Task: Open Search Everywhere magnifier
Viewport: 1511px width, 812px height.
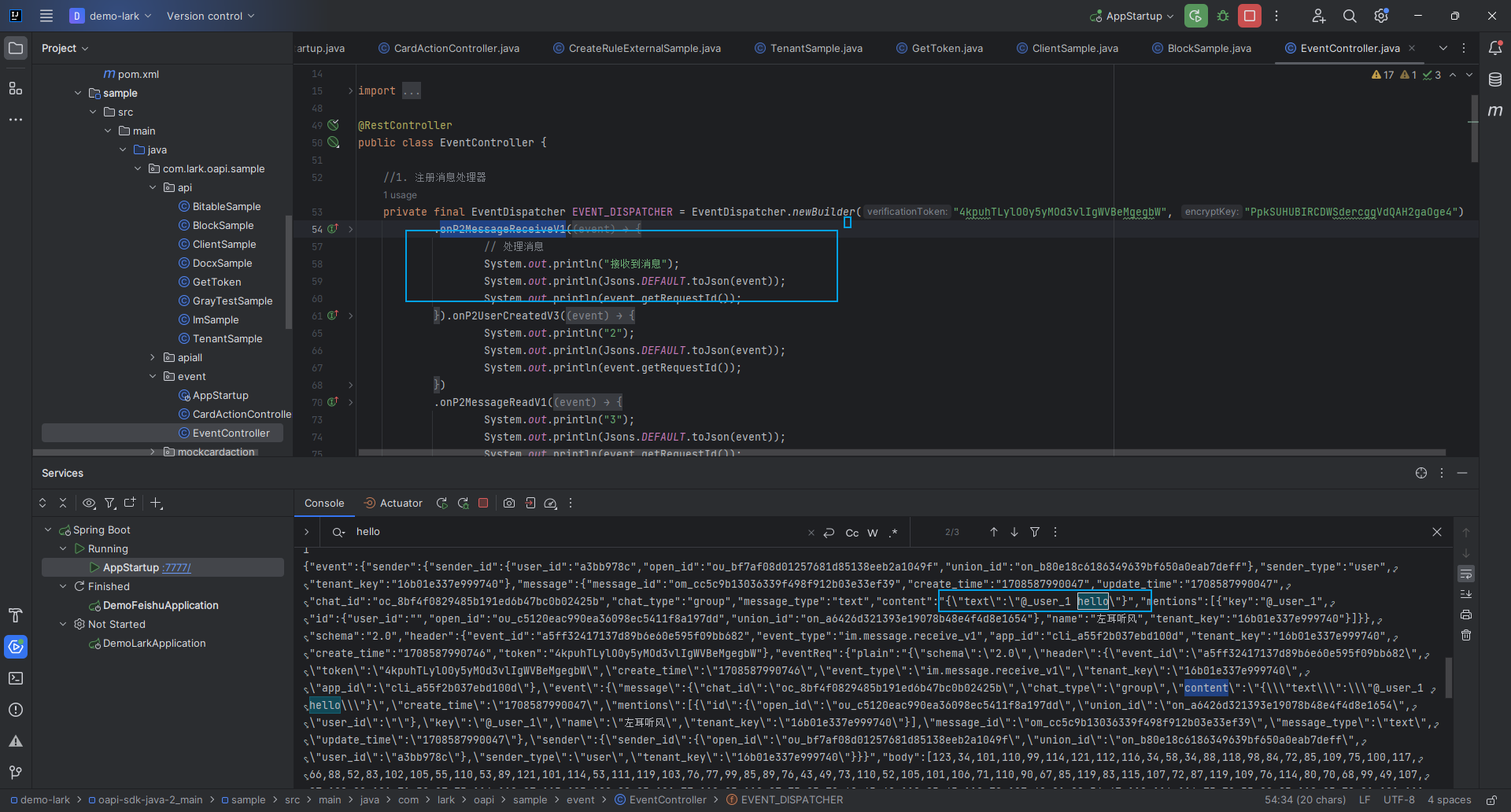Action: point(1350,16)
